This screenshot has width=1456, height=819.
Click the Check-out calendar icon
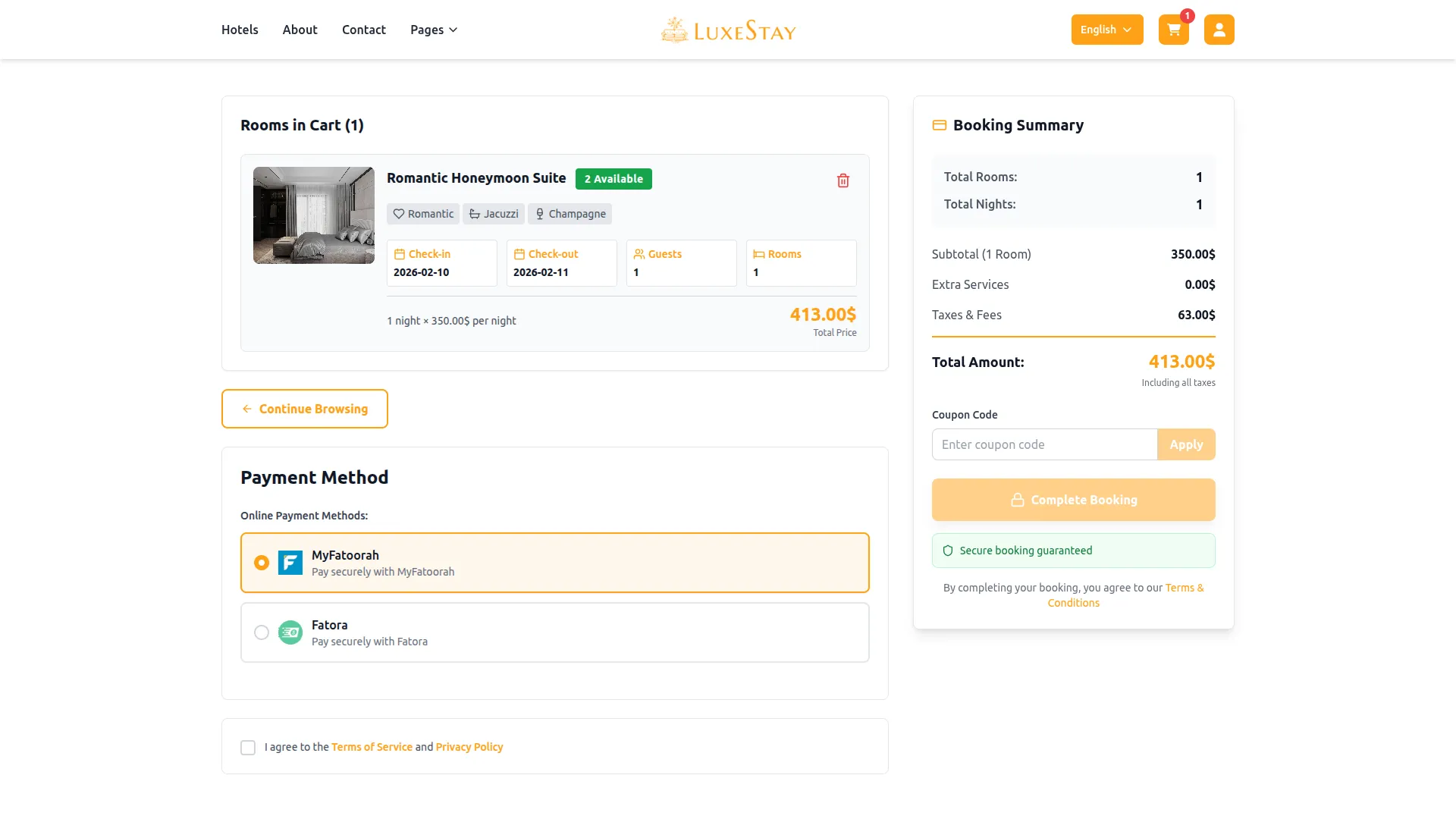click(x=519, y=254)
